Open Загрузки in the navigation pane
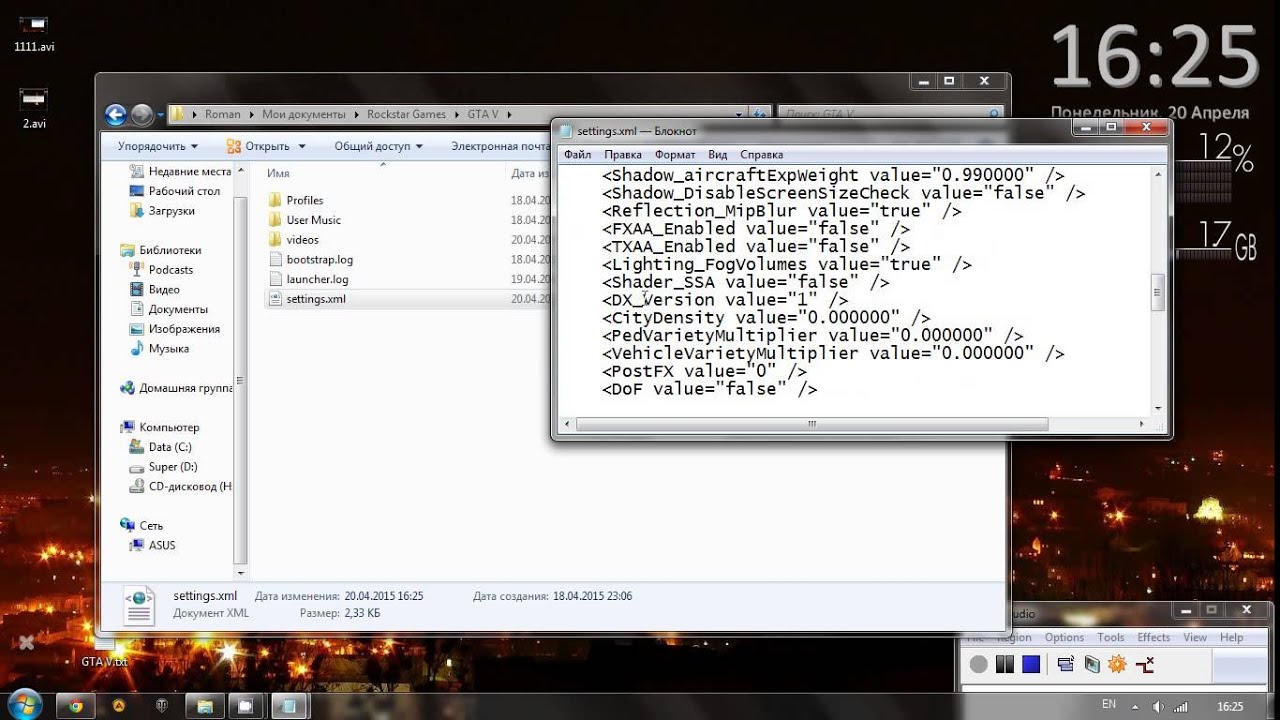Screen dimensions: 1280x720 (x=163, y=211)
